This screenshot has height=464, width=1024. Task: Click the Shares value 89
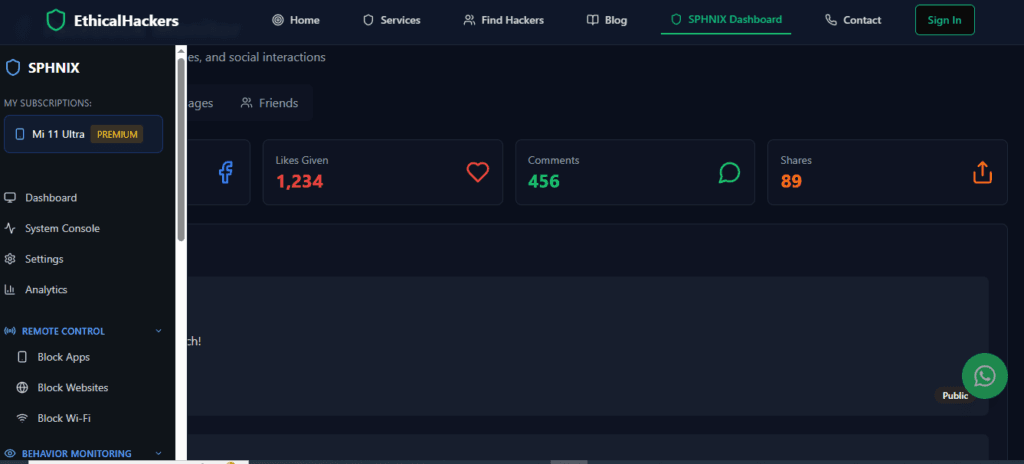791,181
